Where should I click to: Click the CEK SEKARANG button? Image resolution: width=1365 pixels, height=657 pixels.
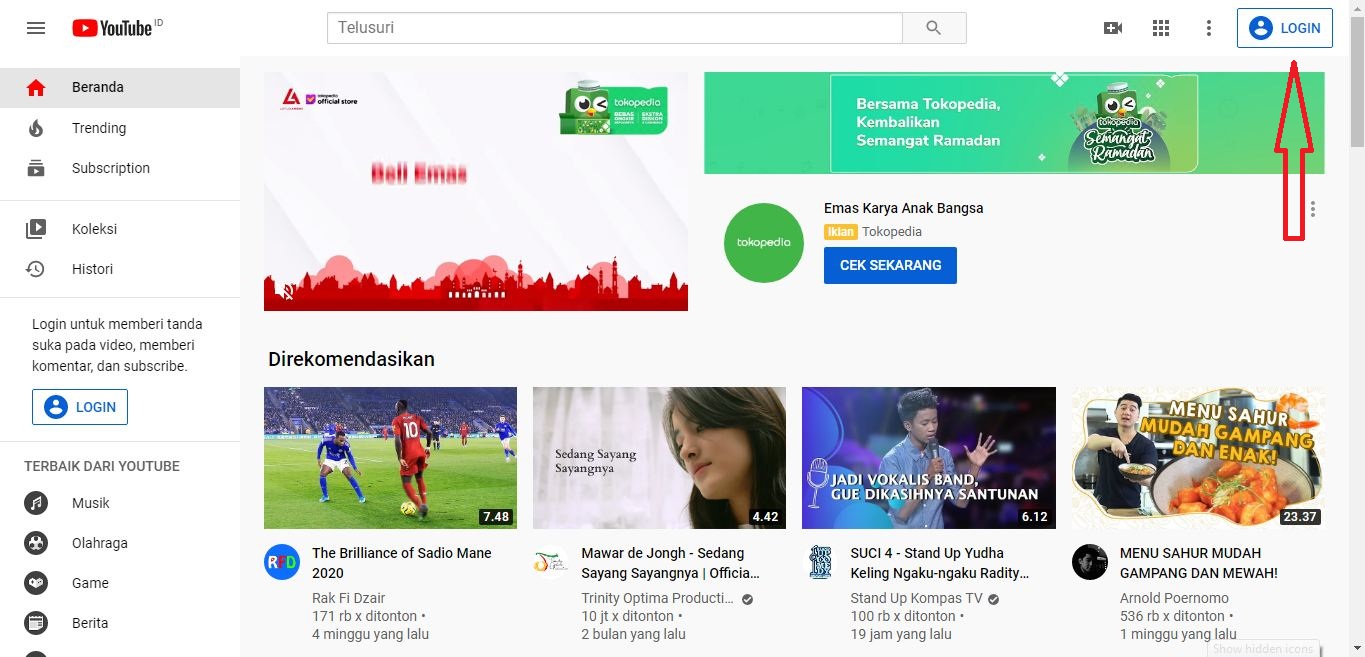click(x=890, y=265)
